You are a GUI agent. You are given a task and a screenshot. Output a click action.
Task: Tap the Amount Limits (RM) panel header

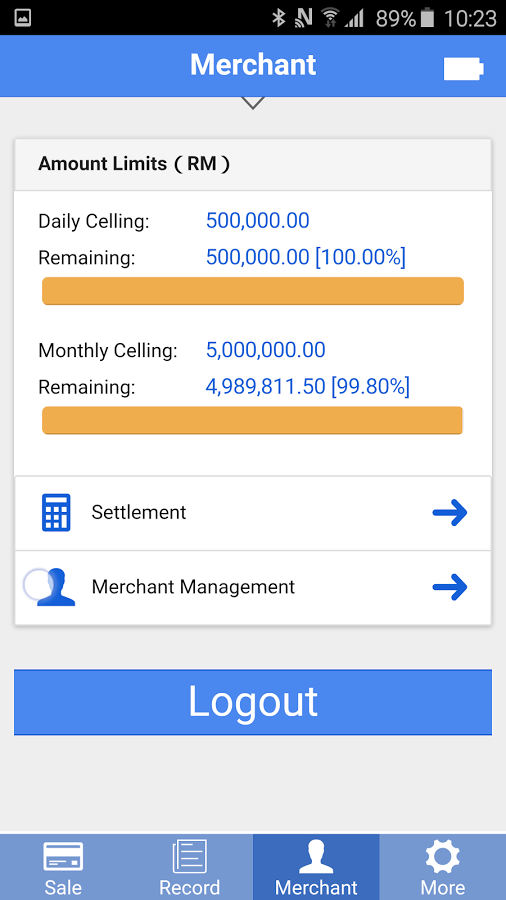click(253, 165)
